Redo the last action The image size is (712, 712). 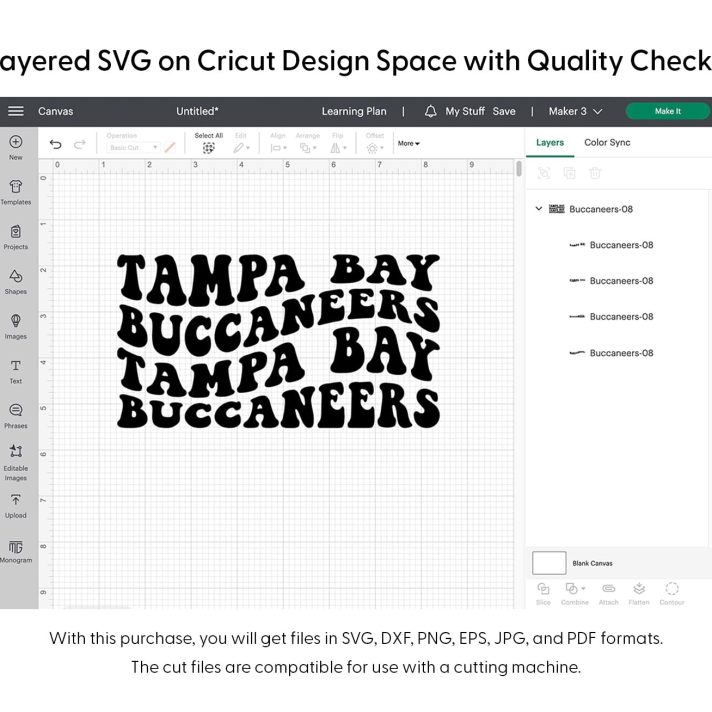pos(80,144)
